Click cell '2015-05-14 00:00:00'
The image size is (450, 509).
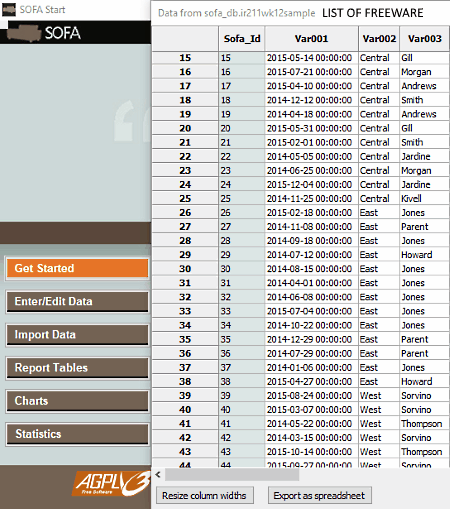[311, 58]
